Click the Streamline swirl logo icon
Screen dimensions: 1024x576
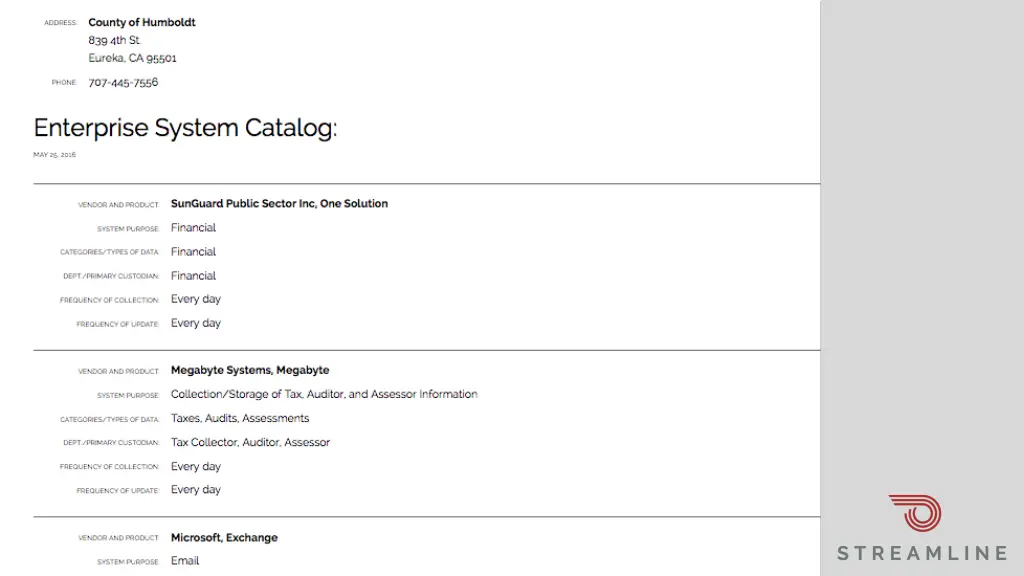pos(915,513)
